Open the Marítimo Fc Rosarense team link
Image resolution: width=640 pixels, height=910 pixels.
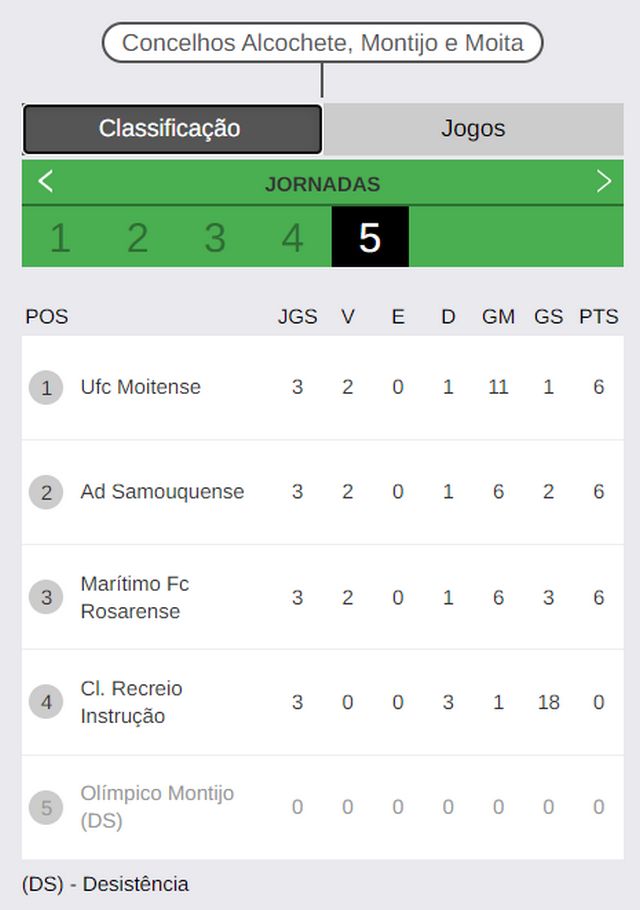(135, 597)
